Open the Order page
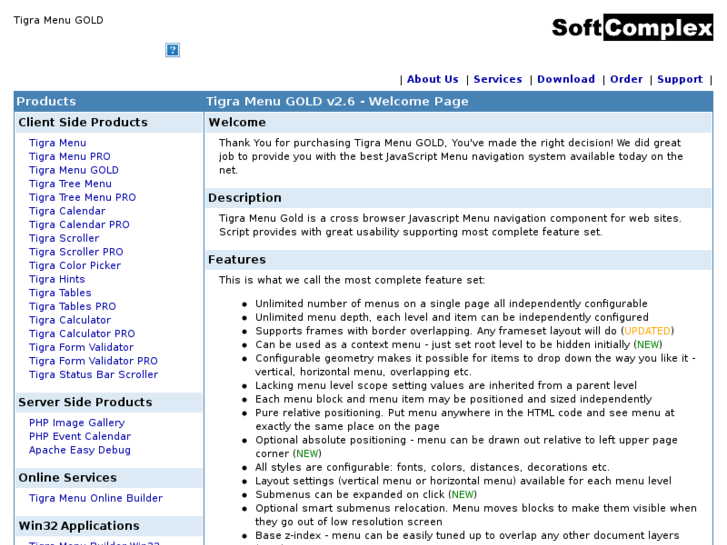 tap(626, 79)
